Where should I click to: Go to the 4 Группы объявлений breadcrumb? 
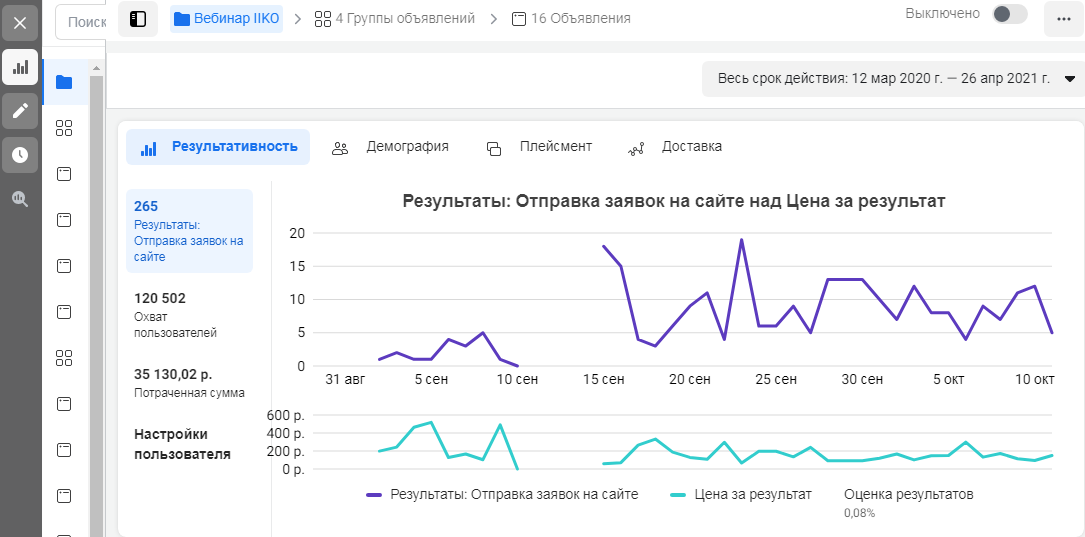coord(394,19)
